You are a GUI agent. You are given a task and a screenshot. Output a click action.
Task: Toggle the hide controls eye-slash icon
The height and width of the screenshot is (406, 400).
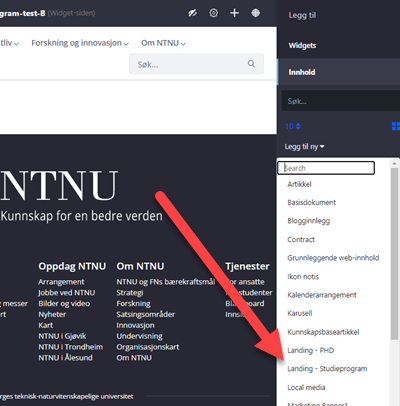coord(192,13)
